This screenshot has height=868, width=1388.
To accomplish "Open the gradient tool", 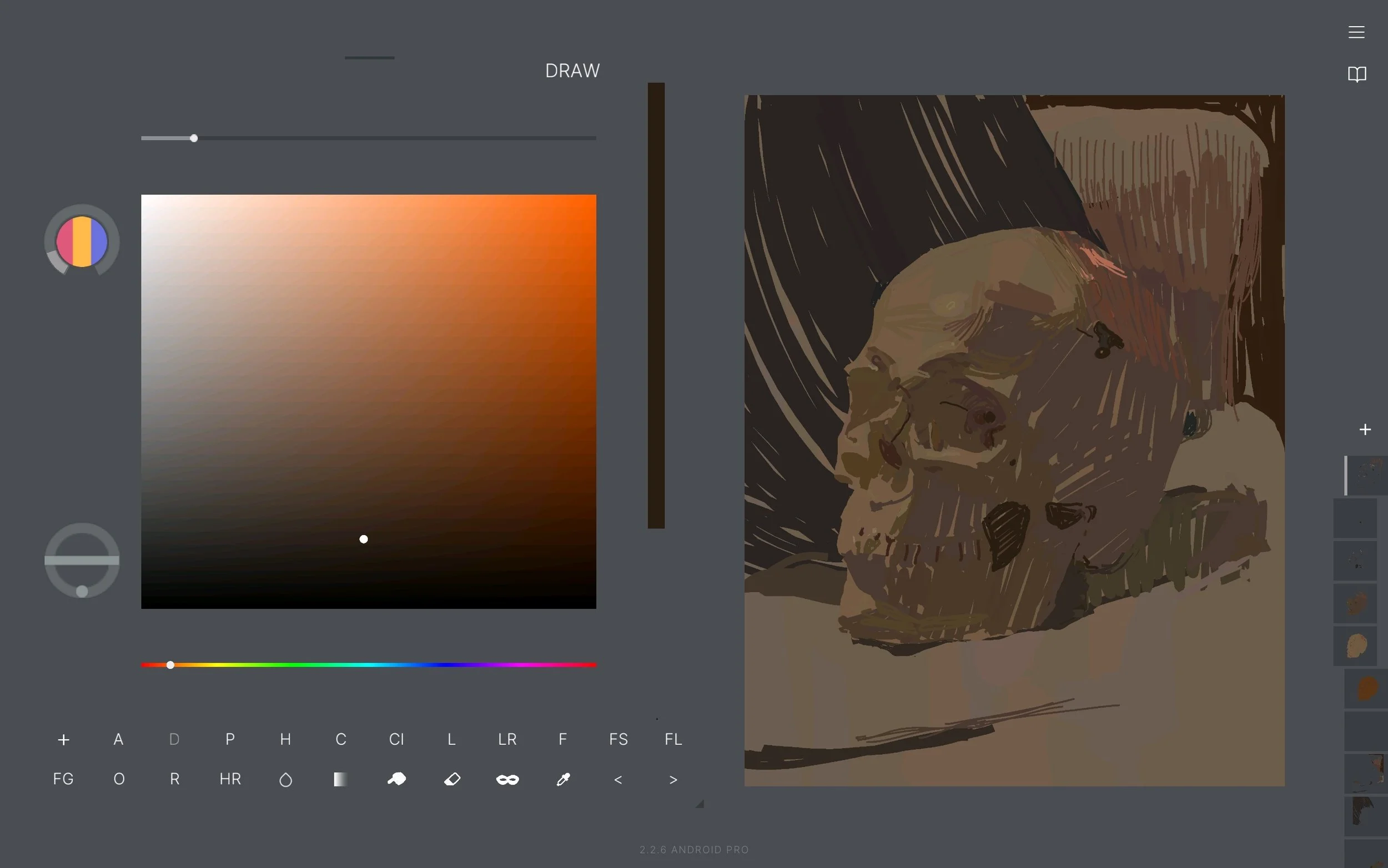I will point(340,779).
